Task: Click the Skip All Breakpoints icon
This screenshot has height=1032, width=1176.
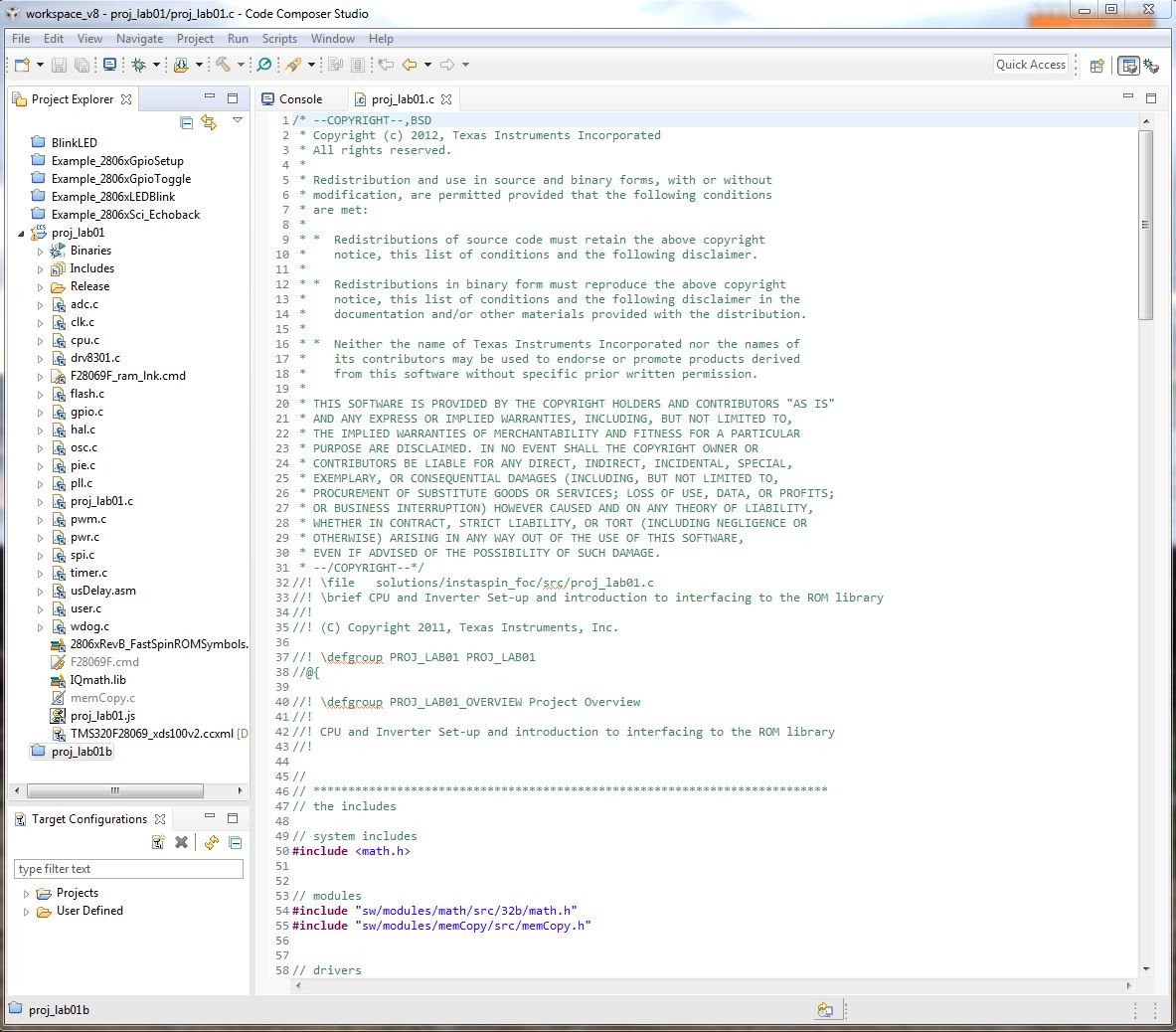Action: point(264,66)
